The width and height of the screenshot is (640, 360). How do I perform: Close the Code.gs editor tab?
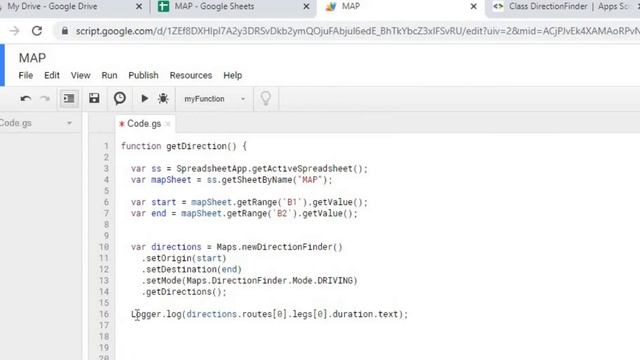pyautogui.click(x=168, y=124)
